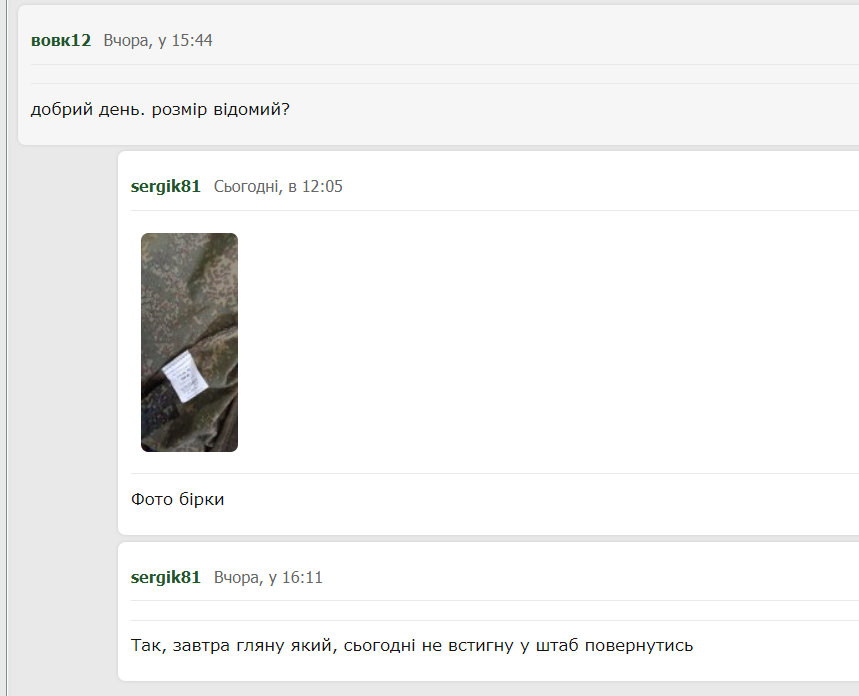Click the timestamp Сьогодні, в 12:05

click(x=278, y=187)
